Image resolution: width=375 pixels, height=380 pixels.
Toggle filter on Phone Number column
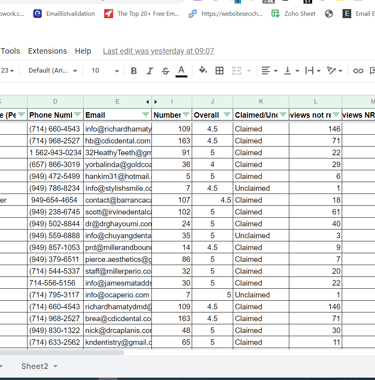(77, 115)
